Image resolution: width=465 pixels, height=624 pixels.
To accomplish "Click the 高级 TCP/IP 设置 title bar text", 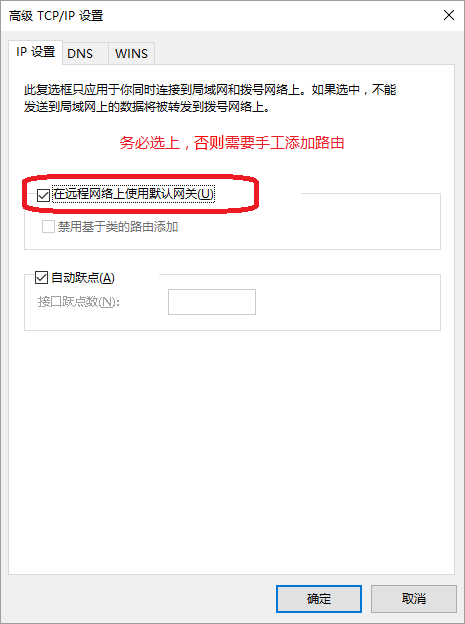I will 56,16.
